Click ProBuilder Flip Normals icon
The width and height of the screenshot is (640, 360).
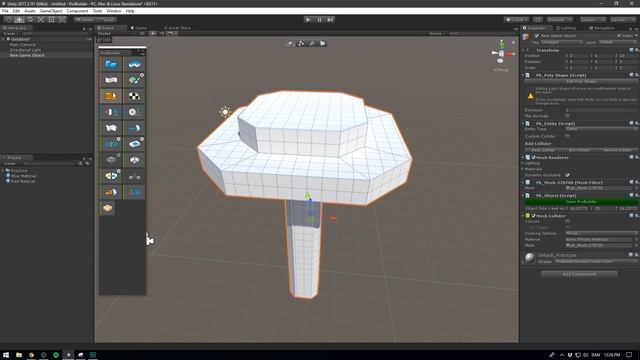[x=111, y=128]
